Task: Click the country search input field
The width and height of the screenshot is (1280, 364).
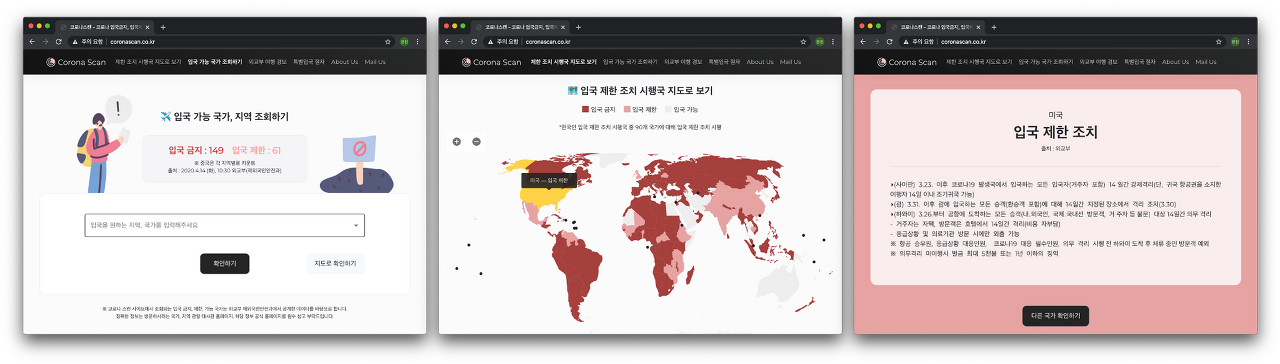Action: click(224, 225)
